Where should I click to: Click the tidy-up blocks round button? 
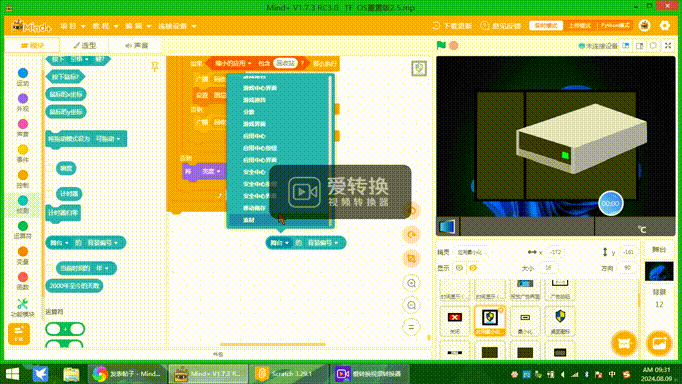pyautogui.click(x=411, y=258)
